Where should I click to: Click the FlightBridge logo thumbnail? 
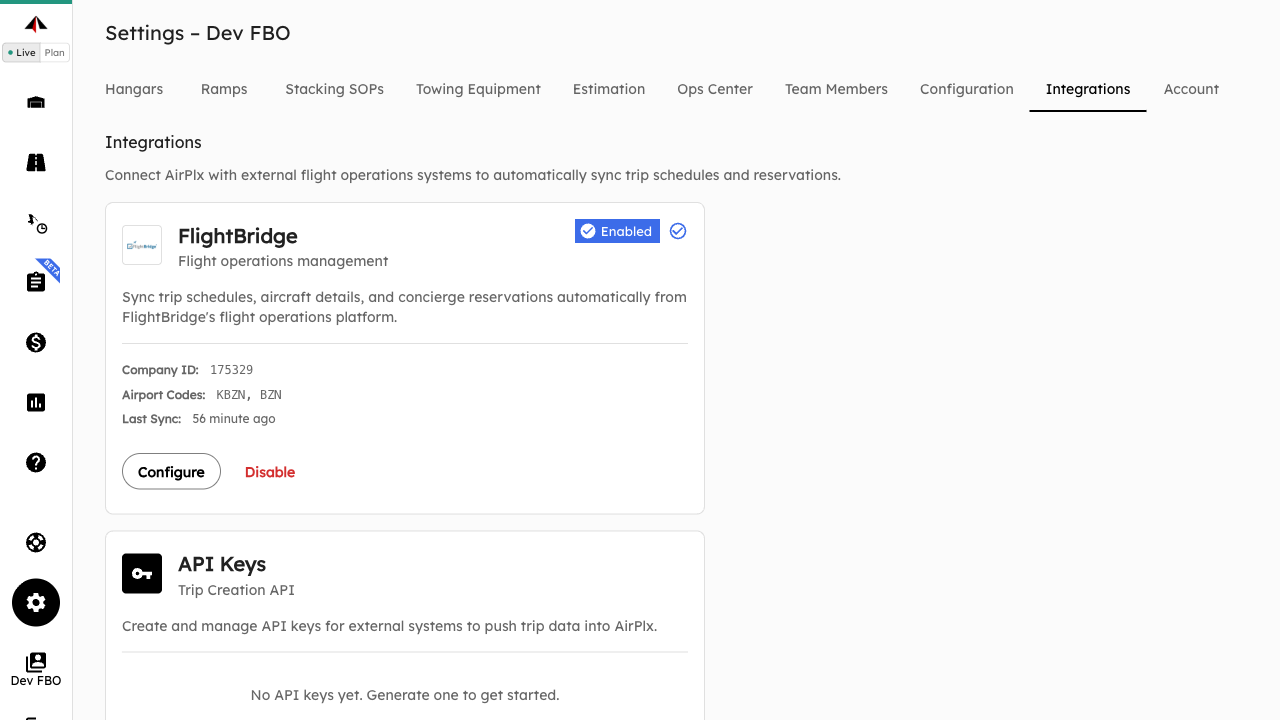(x=141, y=245)
